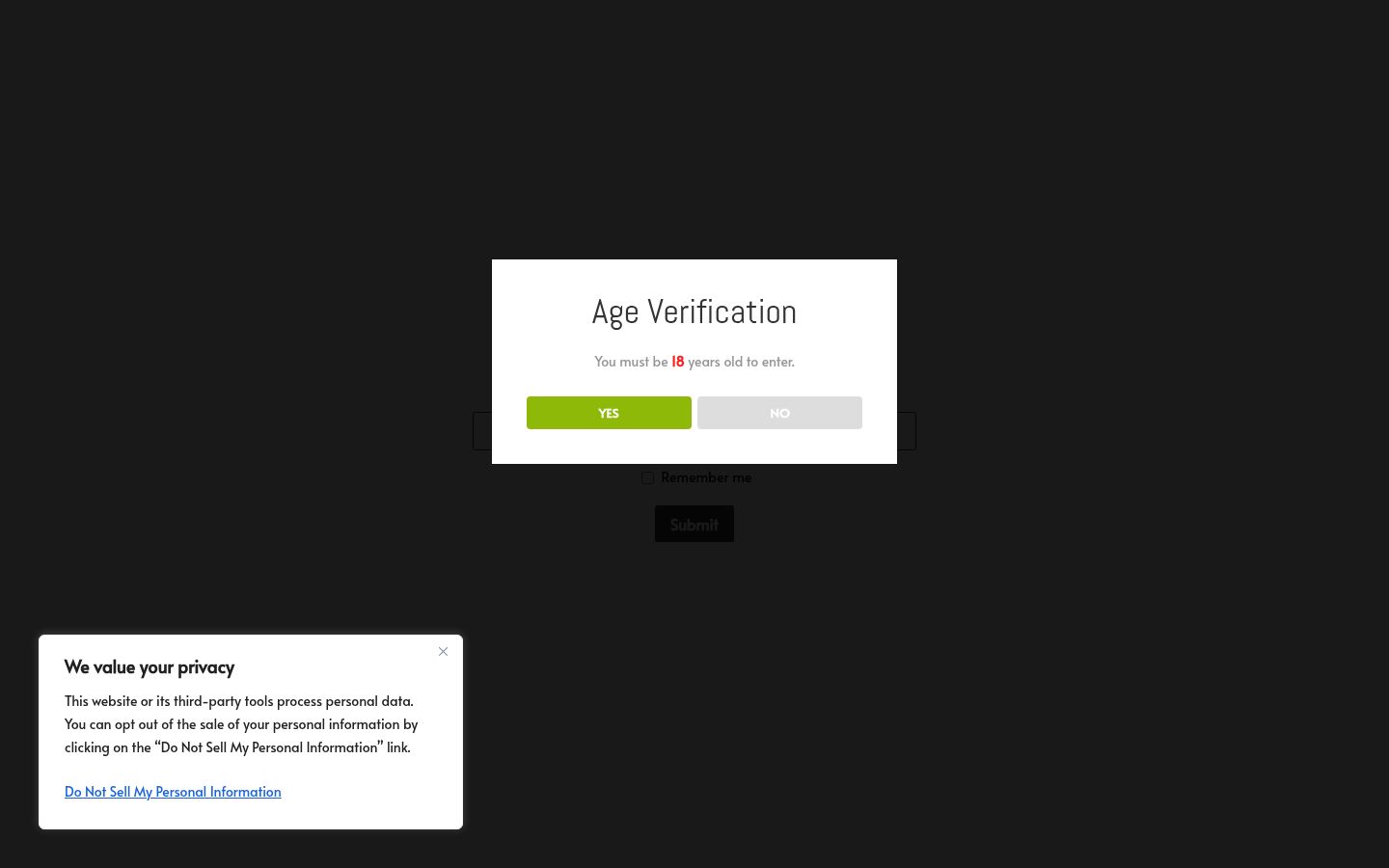
Task: Dismiss the privacy notice with the X icon
Action: click(x=443, y=652)
